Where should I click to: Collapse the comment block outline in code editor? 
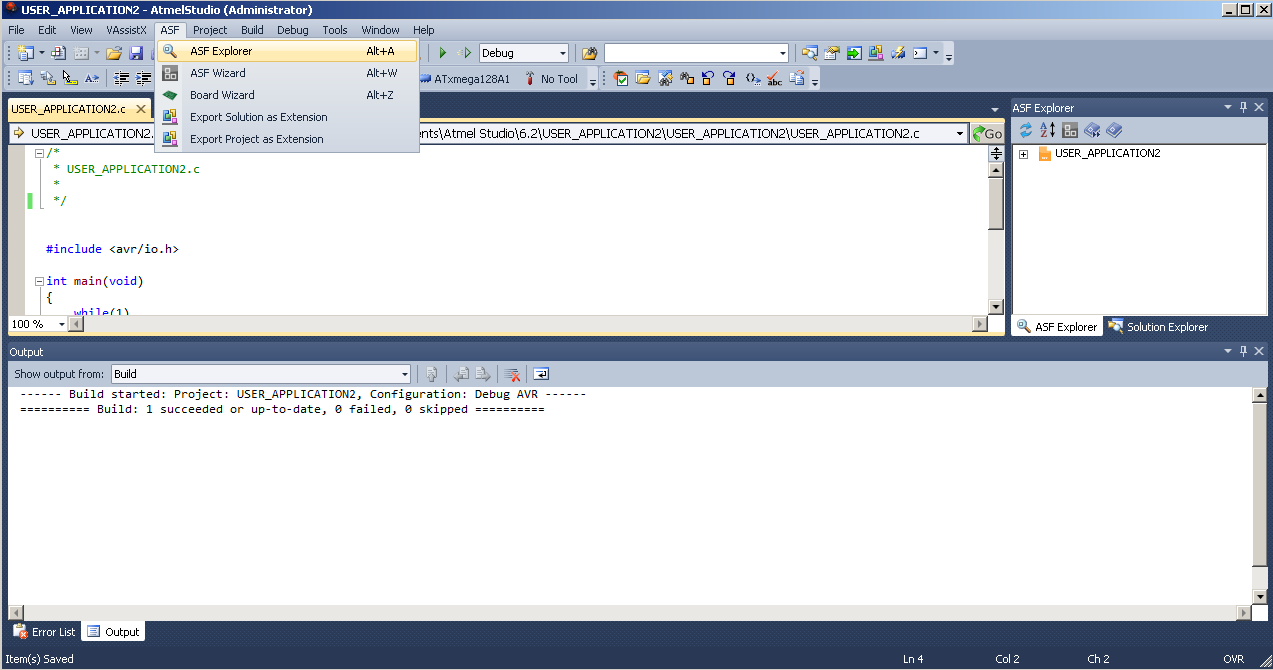point(38,153)
